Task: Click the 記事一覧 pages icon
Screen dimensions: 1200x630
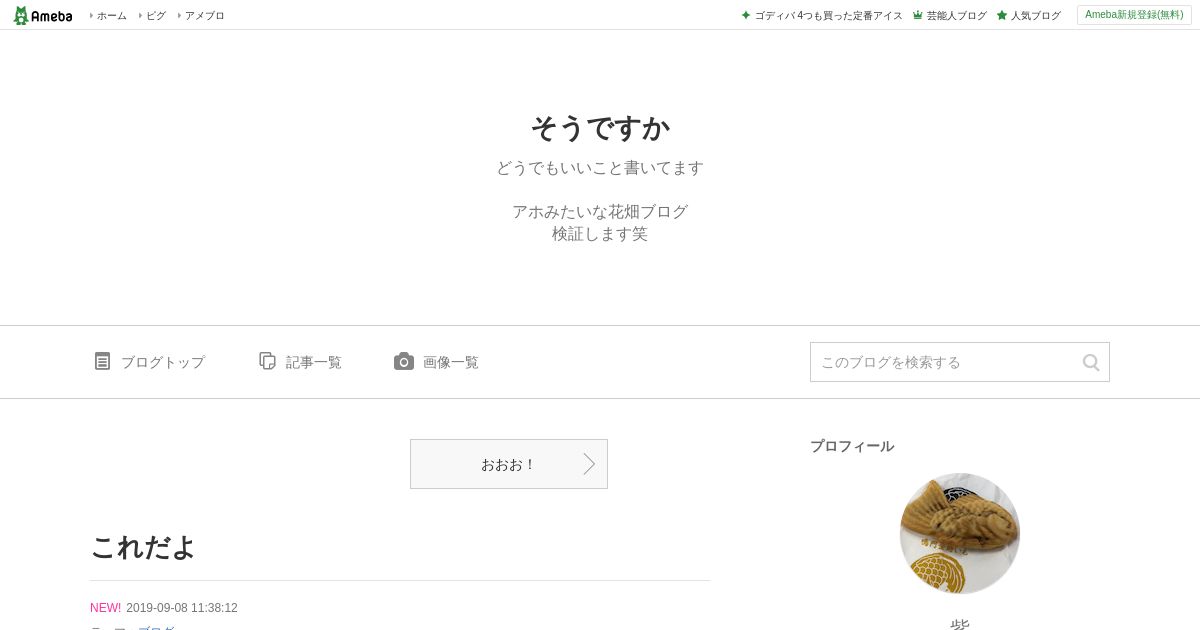Action: 267,361
